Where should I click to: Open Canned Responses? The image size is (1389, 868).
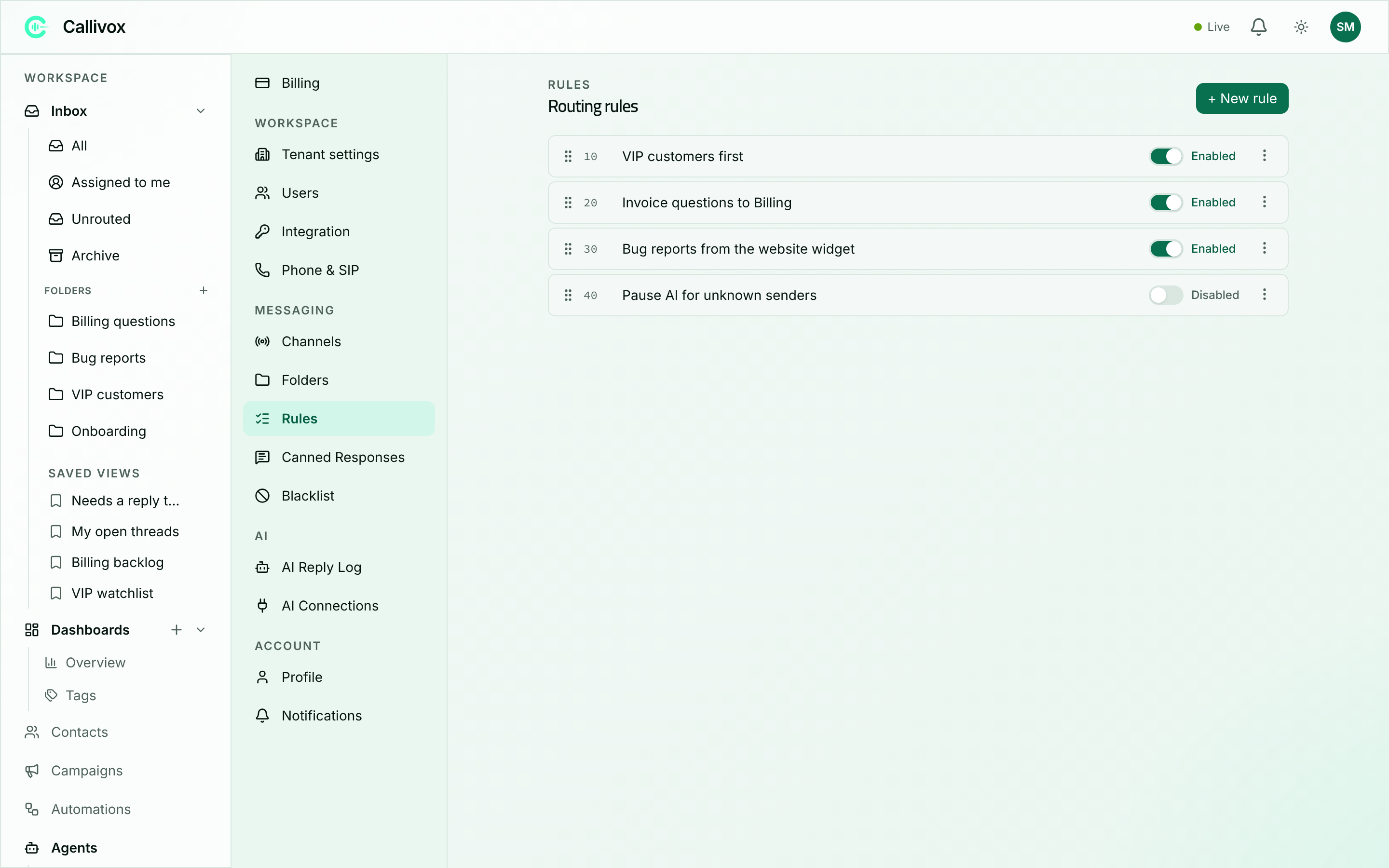[x=339, y=457]
